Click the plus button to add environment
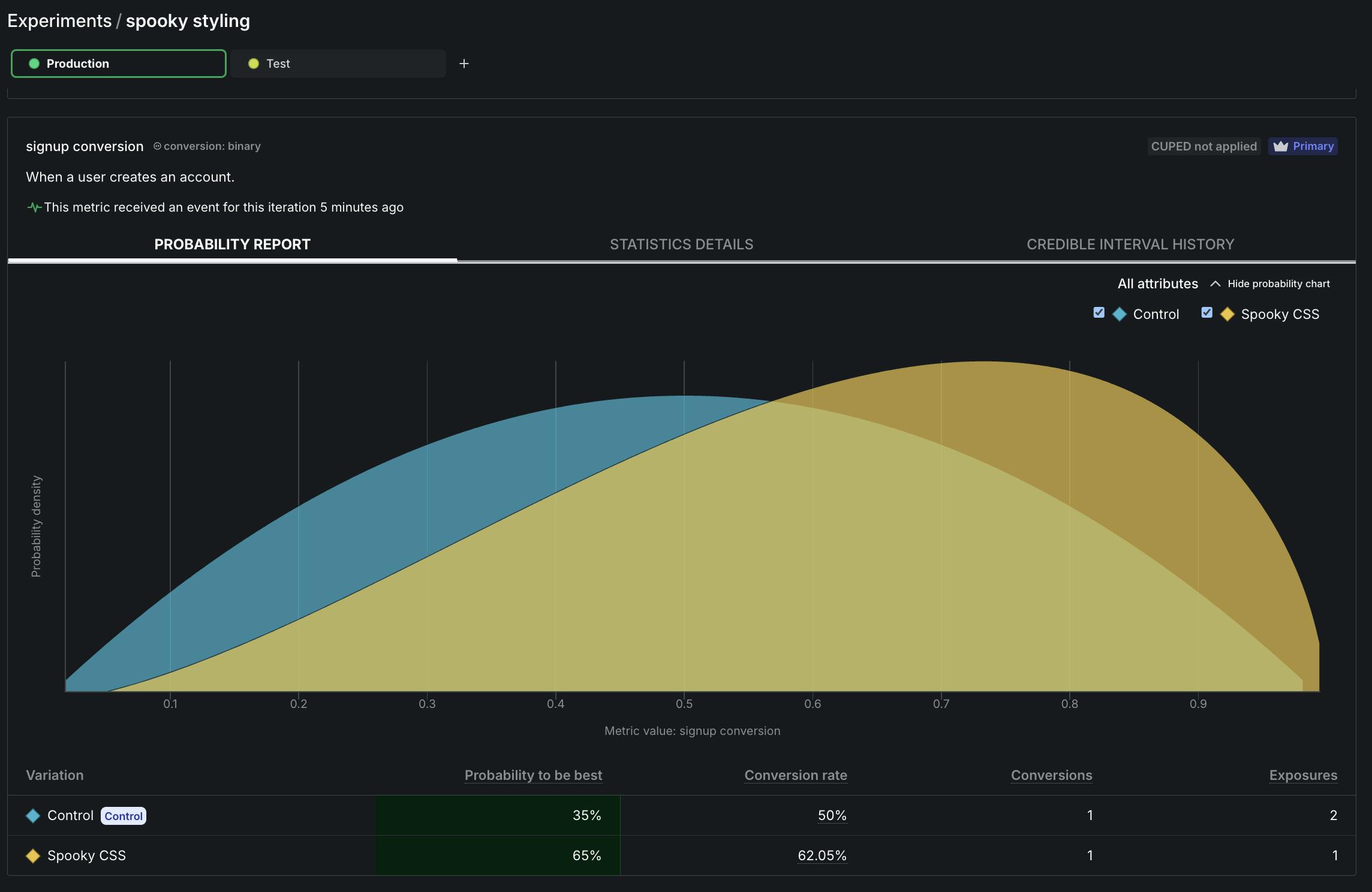 click(464, 63)
